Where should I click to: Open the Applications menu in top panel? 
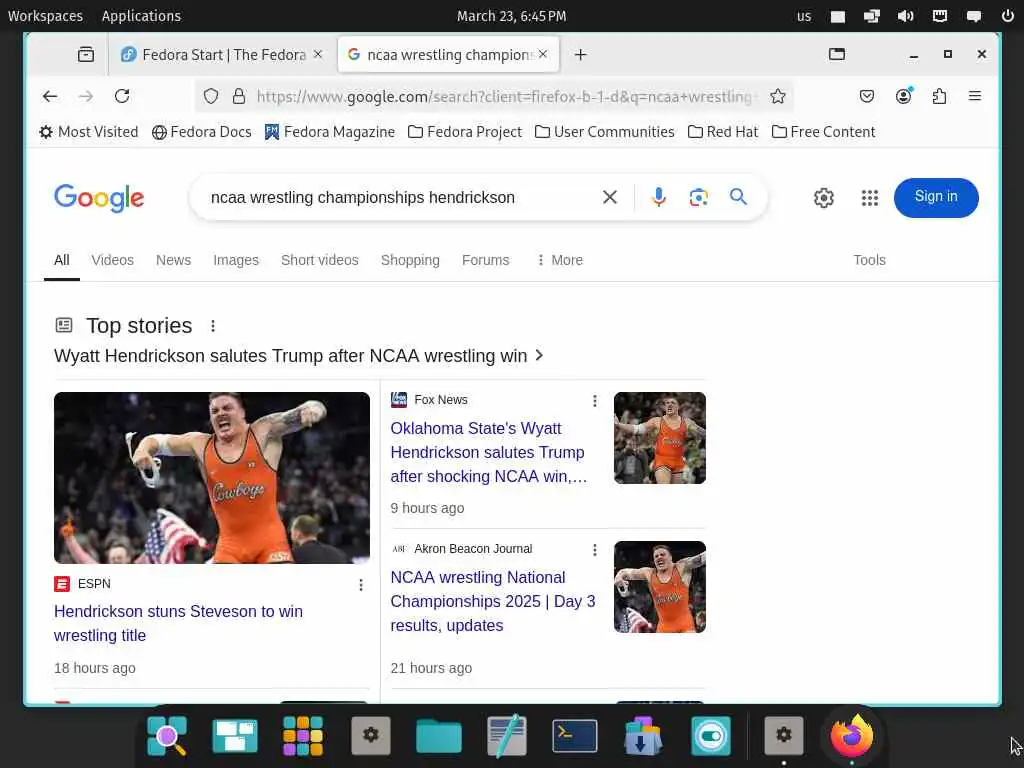point(141,16)
